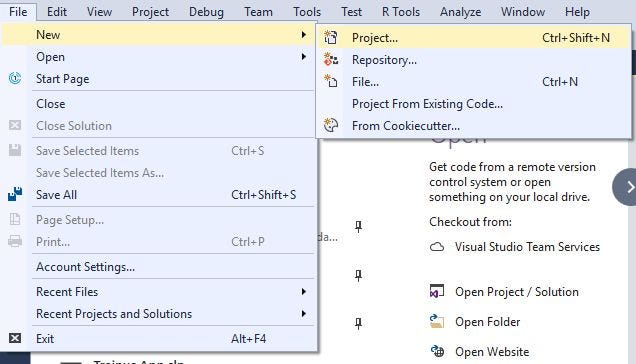Click the Repository icon in New submenu
Image resolution: width=636 pixels, height=364 pixels.
(x=331, y=60)
